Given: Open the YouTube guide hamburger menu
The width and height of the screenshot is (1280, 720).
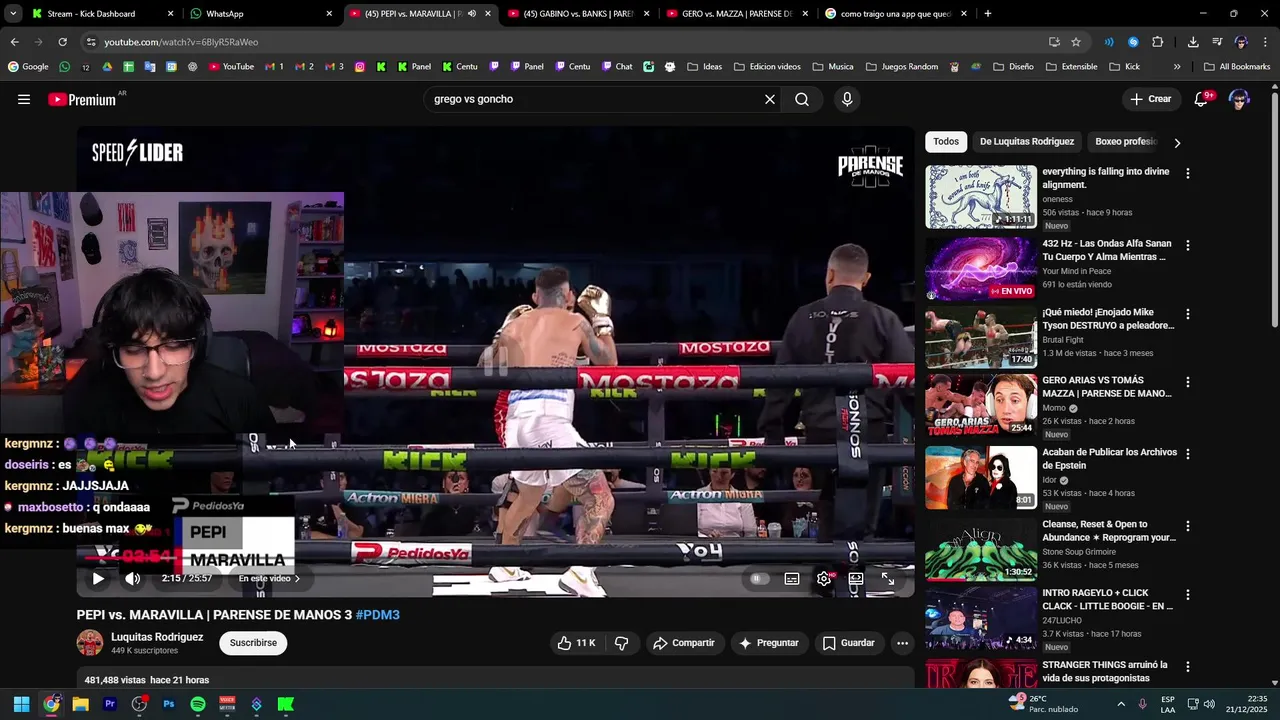Looking at the screenshot, I should 24,99.
